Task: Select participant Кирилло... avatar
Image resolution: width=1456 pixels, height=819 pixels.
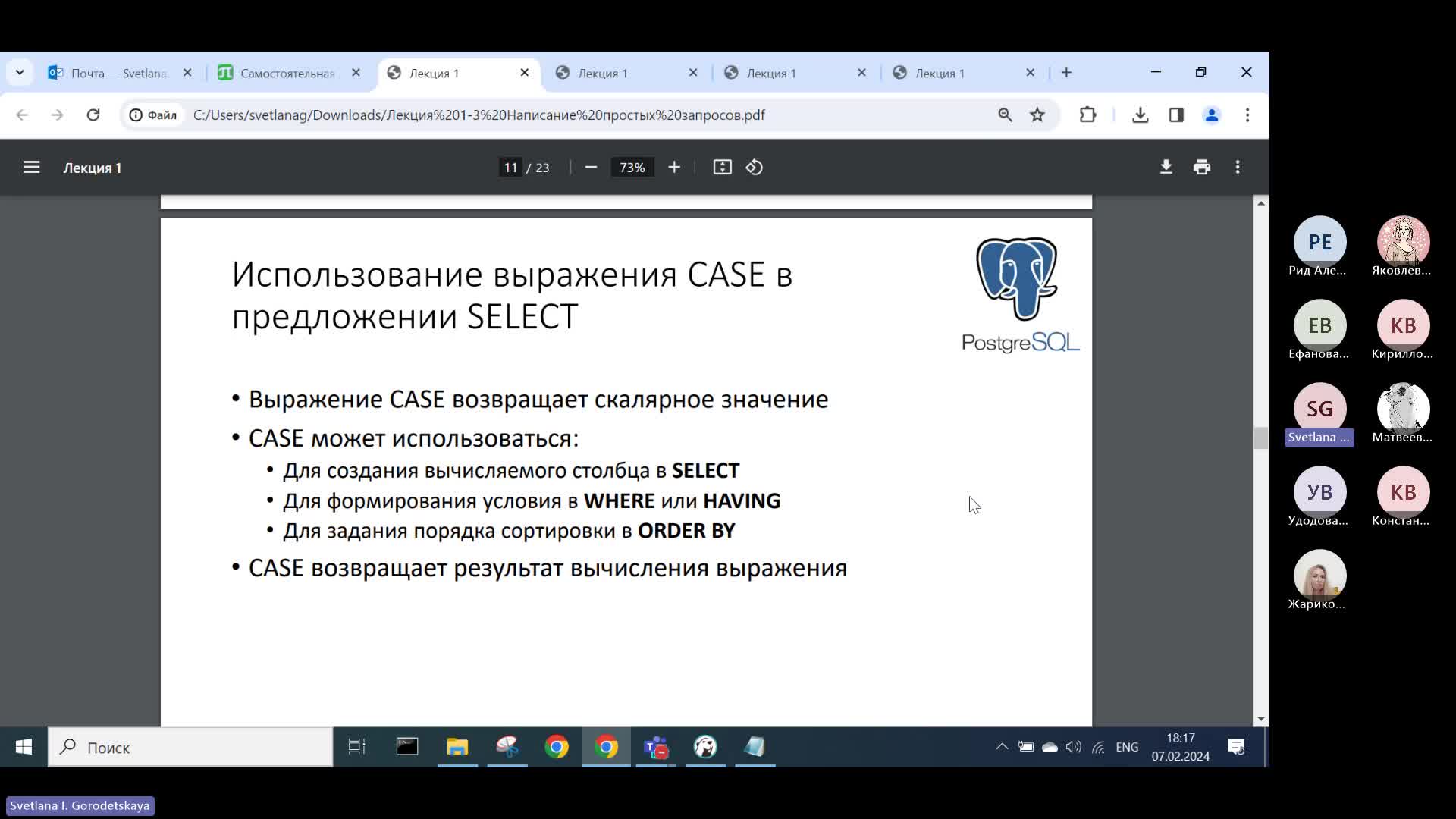Action: pyautogui.click(x=1403, y=325)
